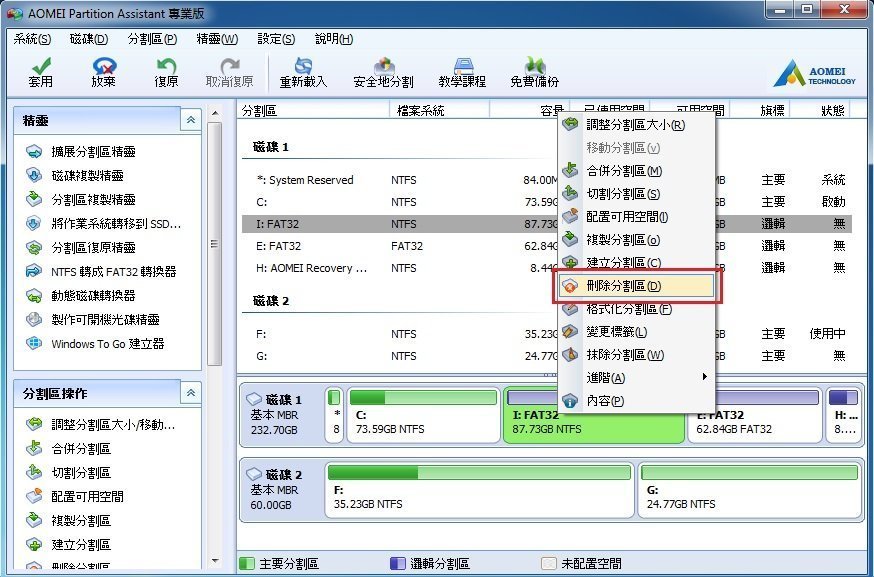Viewport: 874px width, 577px height.
Task: Select 內容(P) from context menu
Action: (636, 400)
